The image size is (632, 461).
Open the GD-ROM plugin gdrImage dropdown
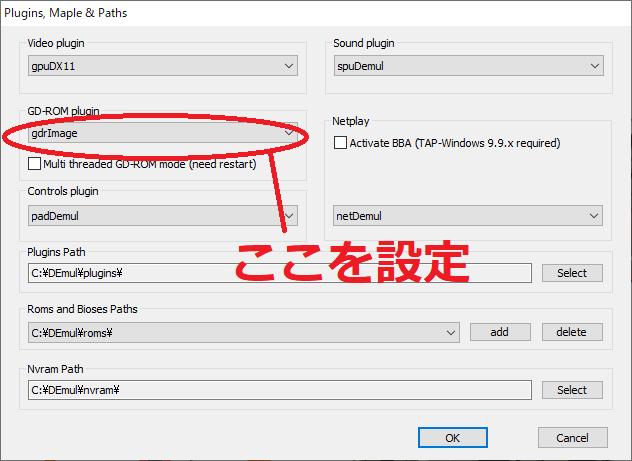163,133
